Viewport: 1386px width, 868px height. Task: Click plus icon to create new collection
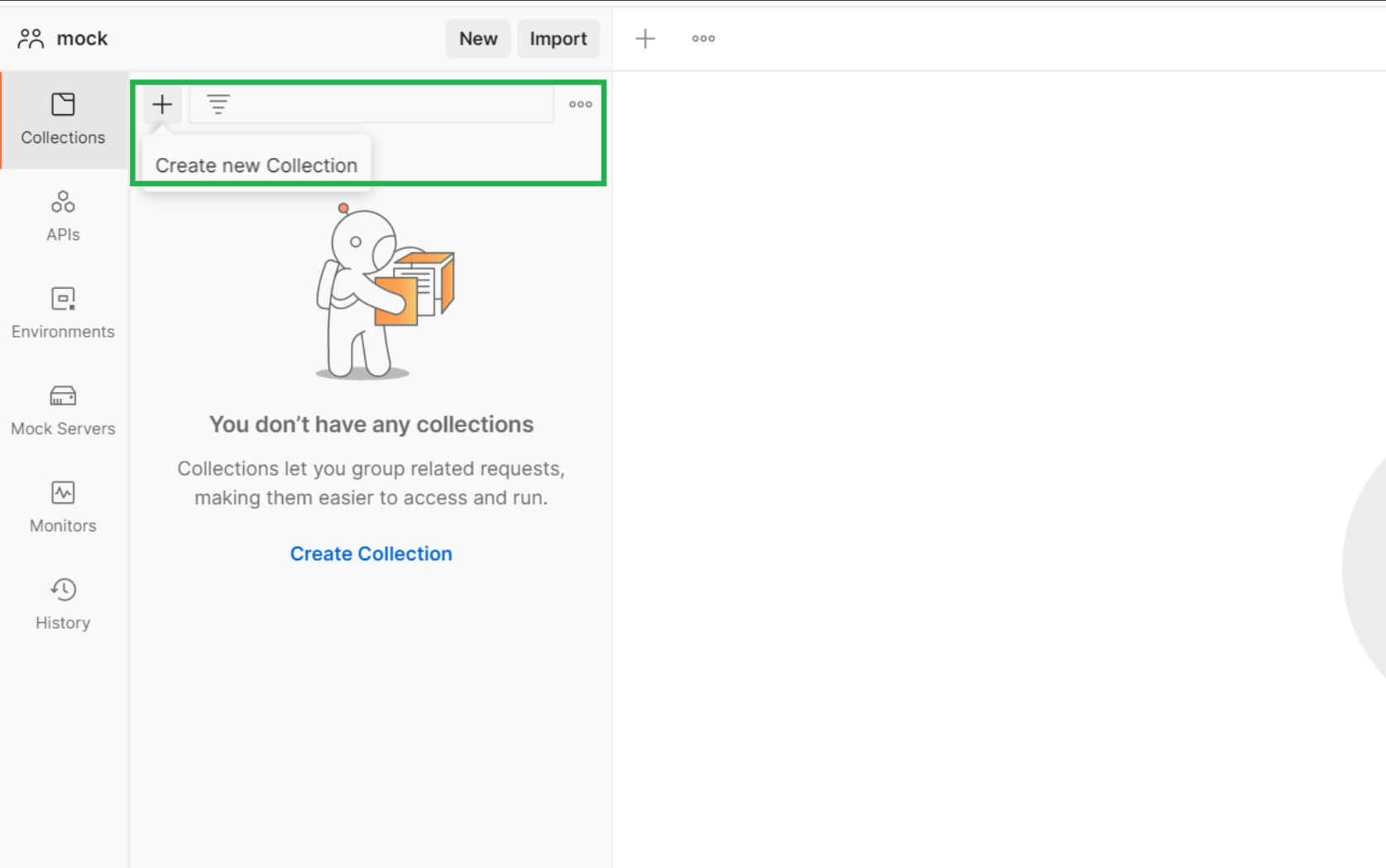(162, 104)
